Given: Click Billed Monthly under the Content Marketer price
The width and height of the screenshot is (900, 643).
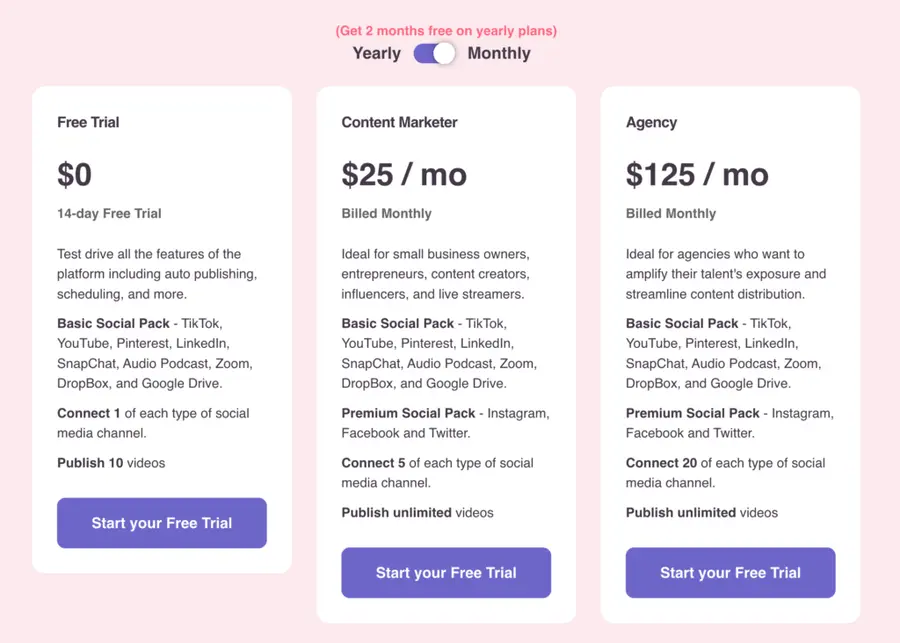Looking at the screenshot, I should (x=386, y=213).
